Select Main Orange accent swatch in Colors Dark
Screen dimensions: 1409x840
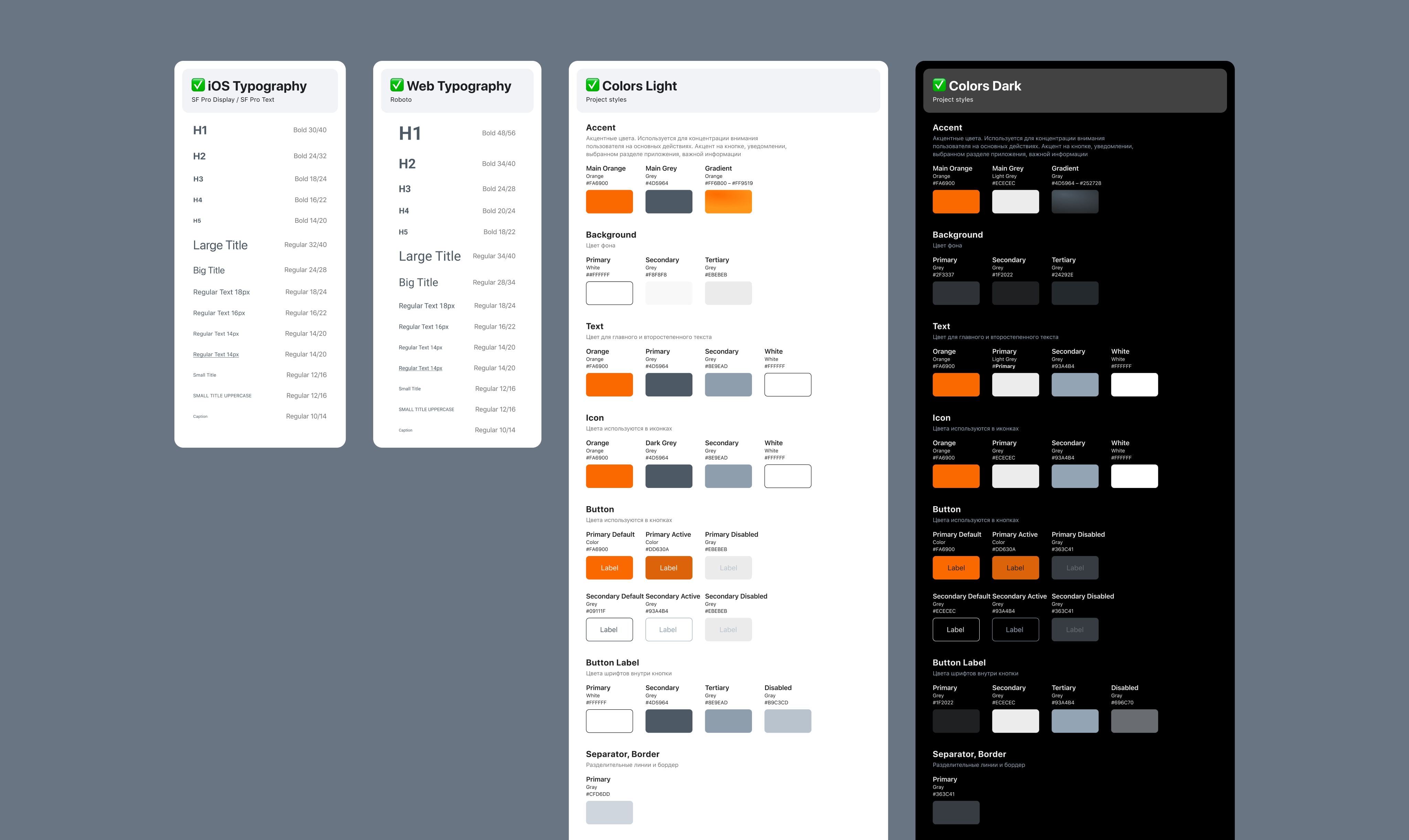(x=956, y=201)
